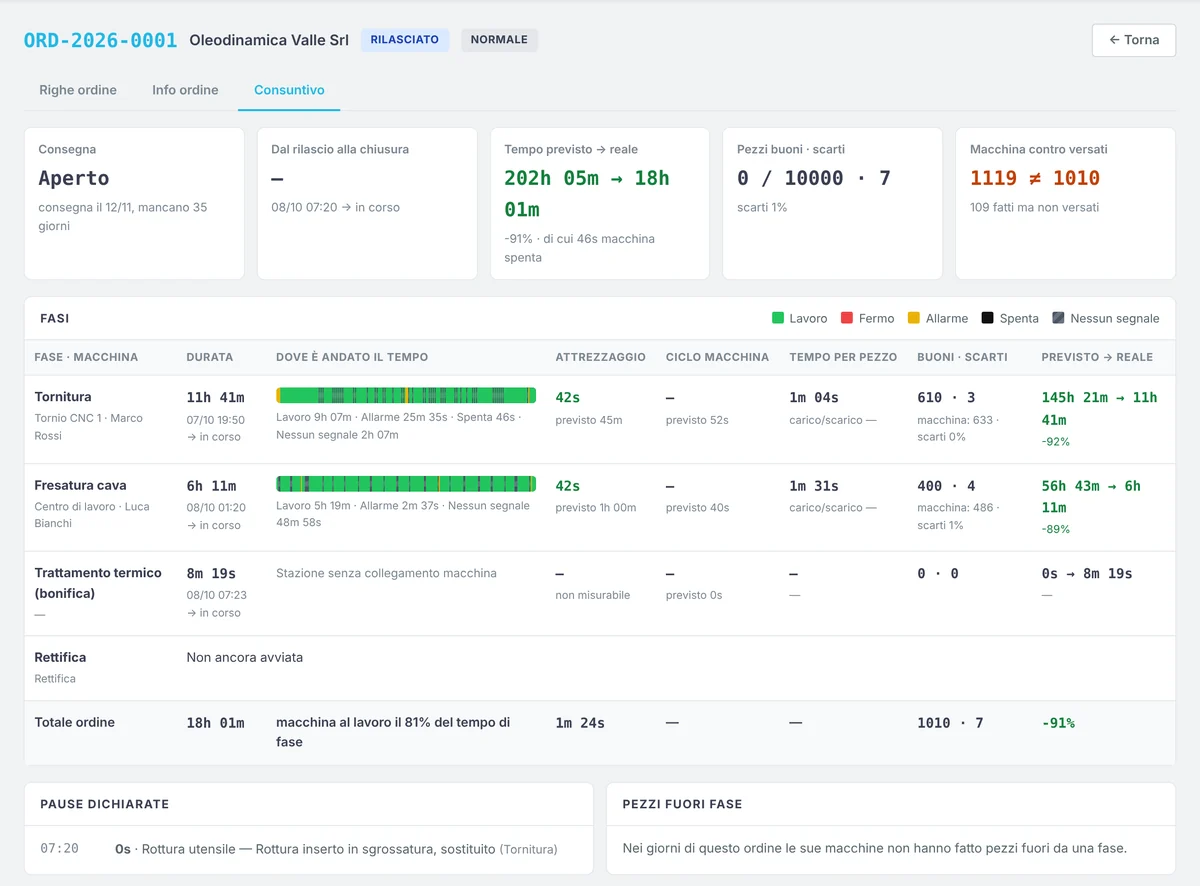Image resolution: width=1200 pixels, height=886 pixels.
Task: Click the Aperto delivery status value
Action: [x=74, y=178]
